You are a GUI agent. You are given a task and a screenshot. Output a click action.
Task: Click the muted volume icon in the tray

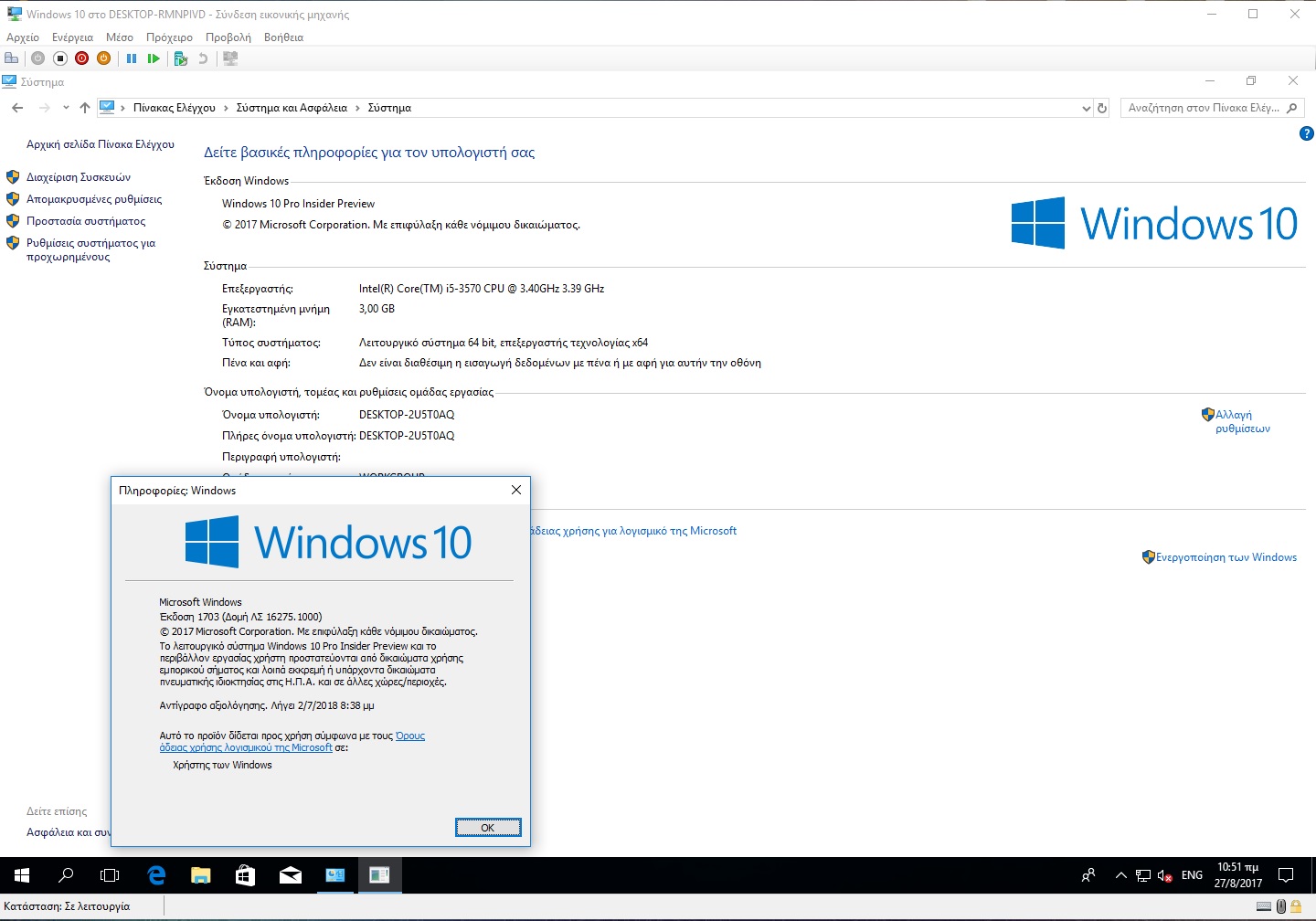tap(1165, 875)
